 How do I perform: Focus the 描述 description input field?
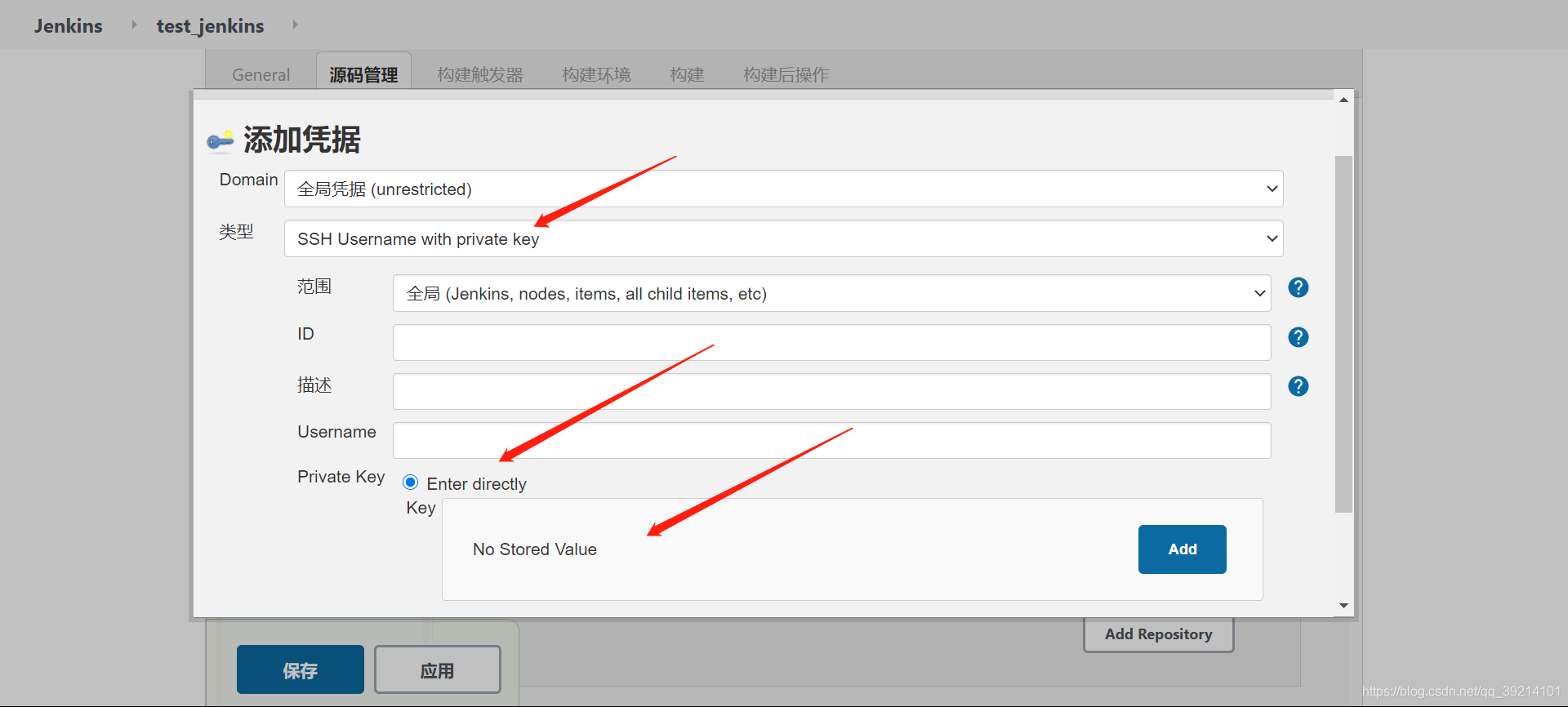coord(831,391)
